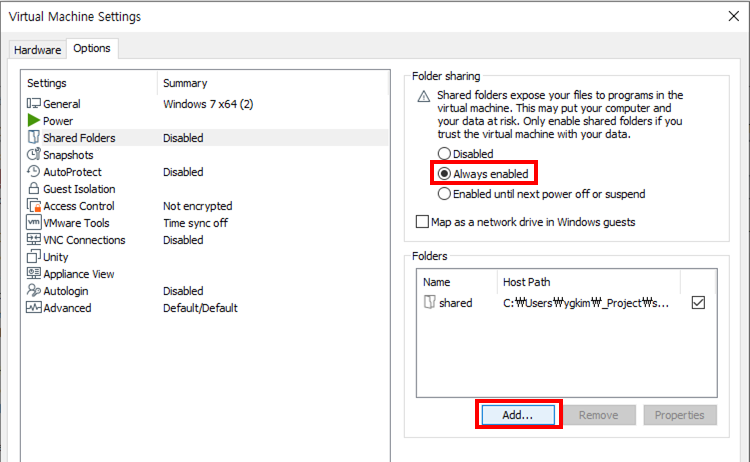This screenshot has height=462, width=750.
Task: Click the 'Not encrypted' summary text
Action: [198, 206]
